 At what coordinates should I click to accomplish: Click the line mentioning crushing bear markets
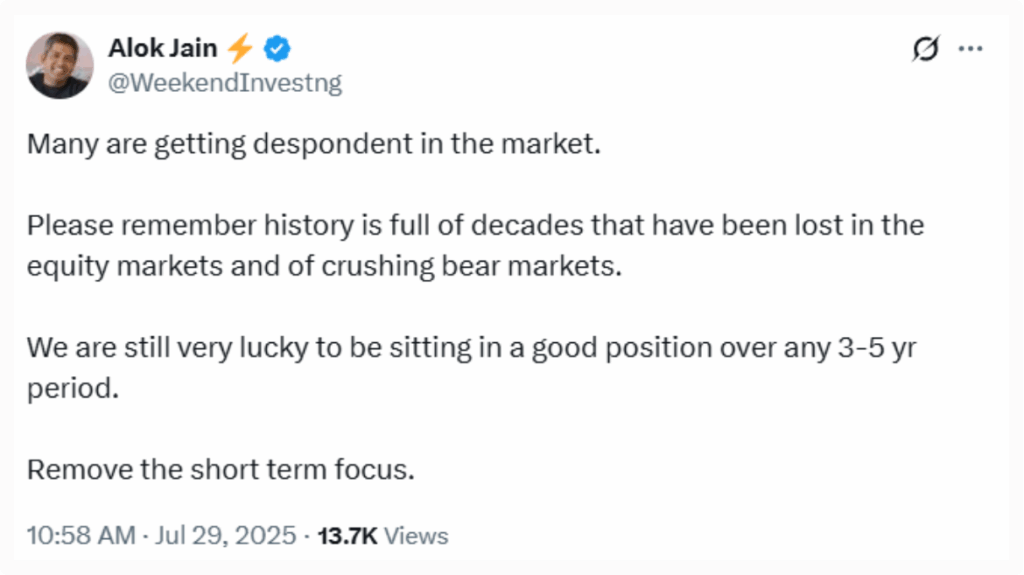pyautogui.click(x=325, y=266)
